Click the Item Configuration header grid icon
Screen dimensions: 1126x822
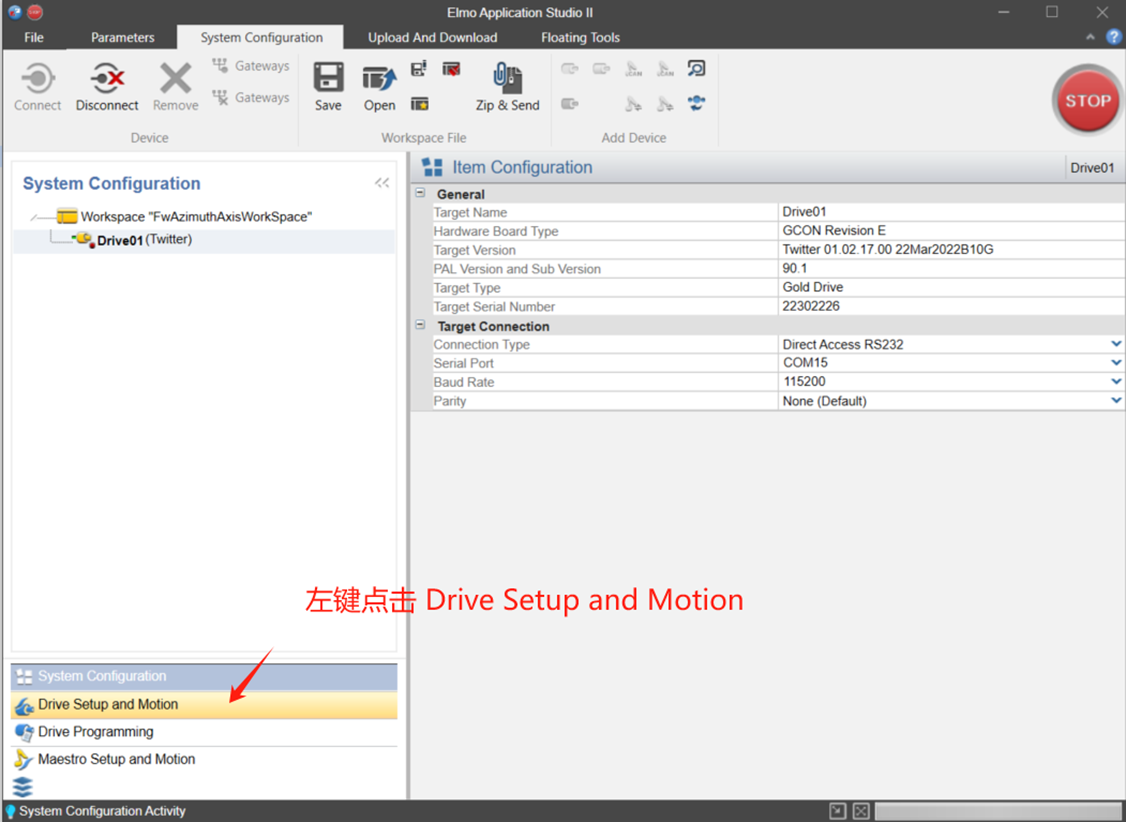pyautogui.click(x=432, y=167)
